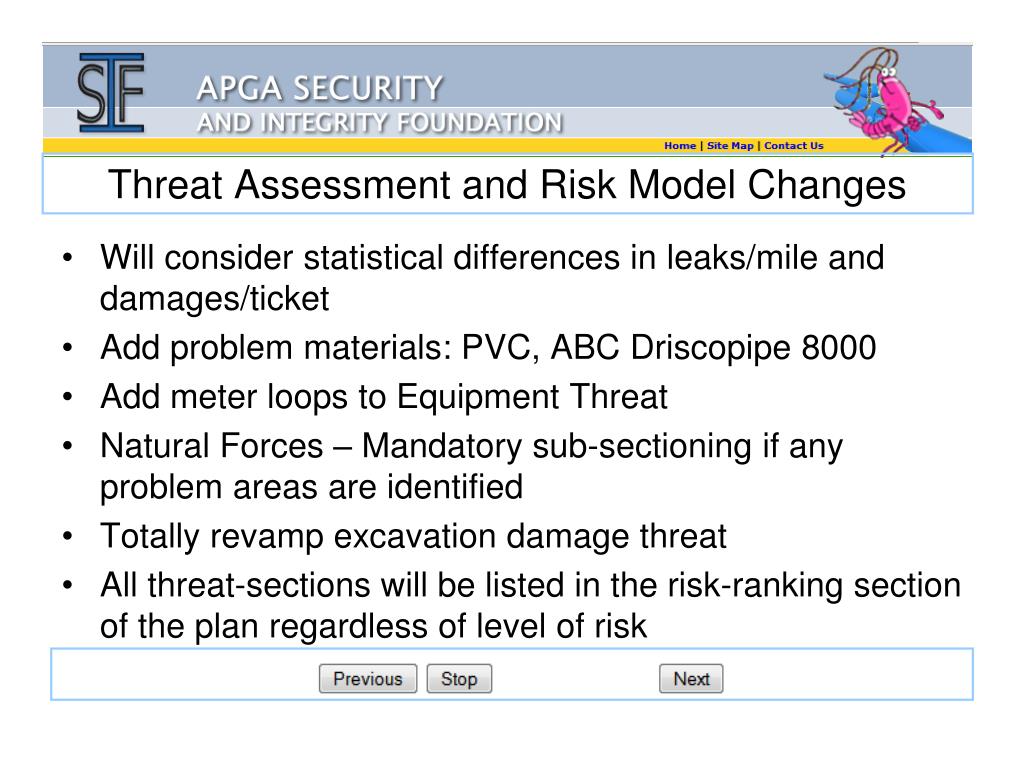Open the Home link

click(680, 146)
